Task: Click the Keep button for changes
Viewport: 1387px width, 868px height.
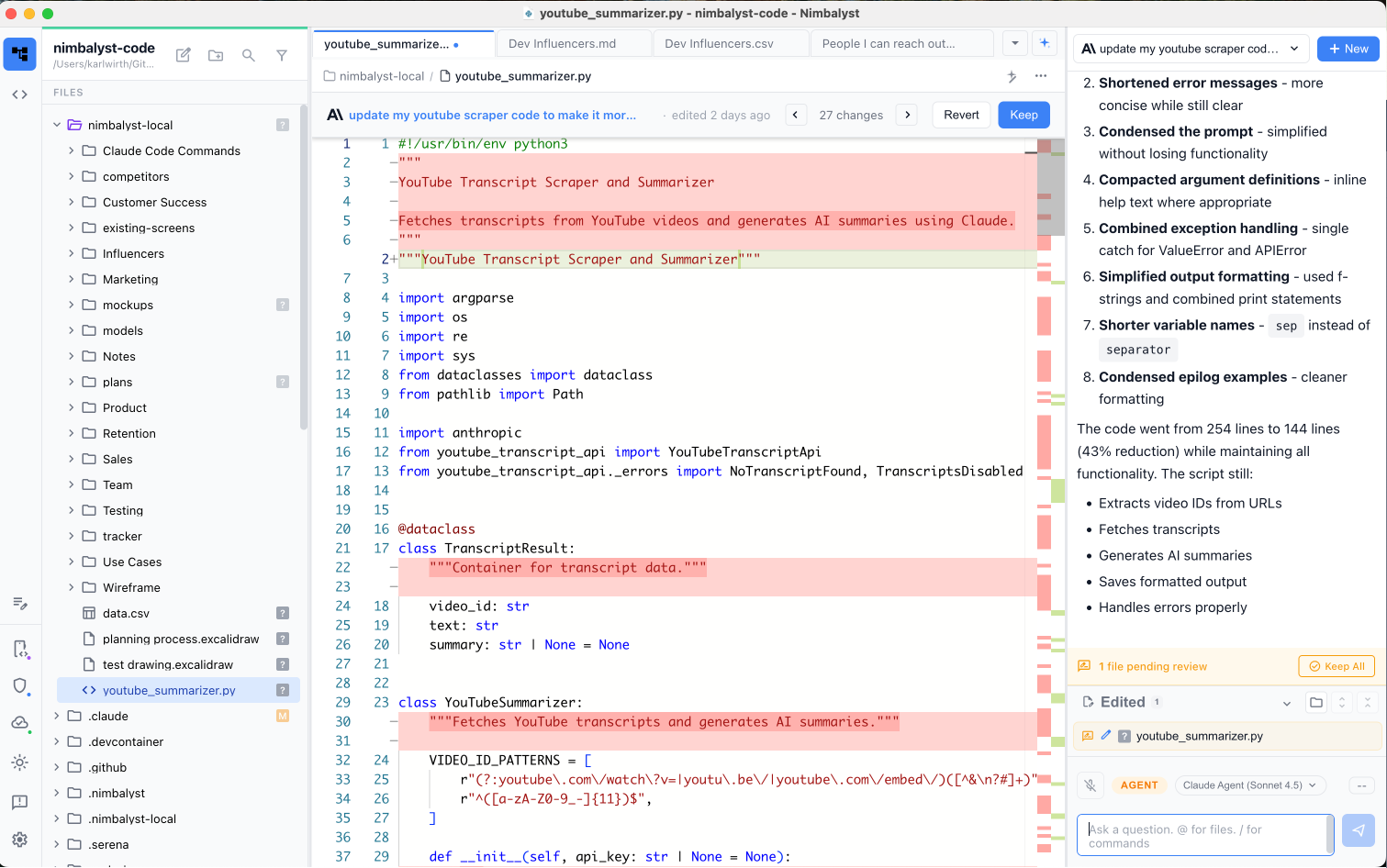Action: (x=1023, y=115)
